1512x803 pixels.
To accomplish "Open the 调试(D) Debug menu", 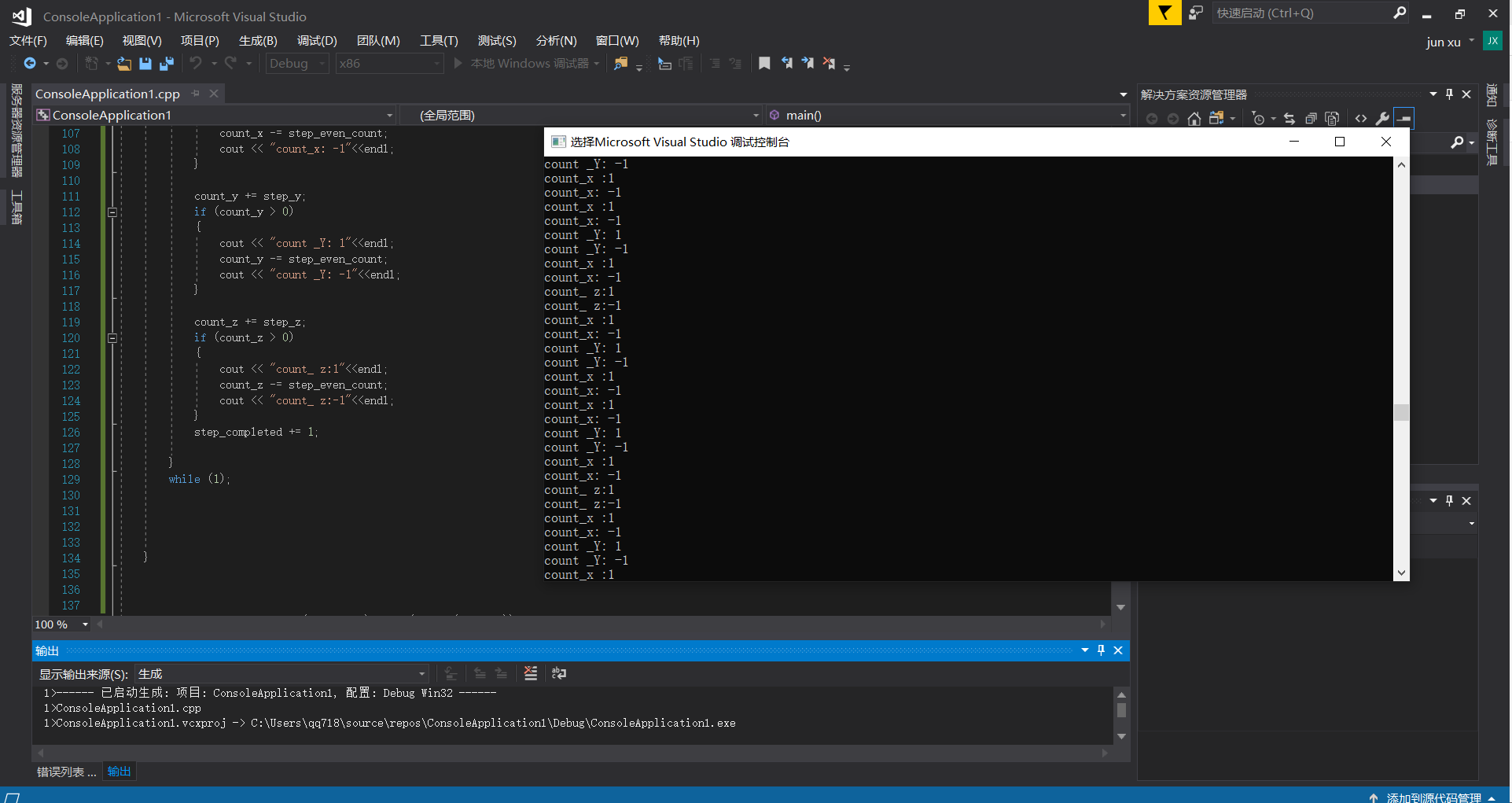I will point(317,41).
